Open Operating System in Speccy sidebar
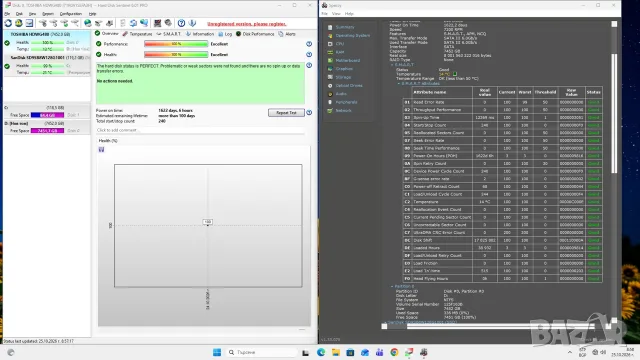This screenshot has width=640, height=360. point(352,36)
